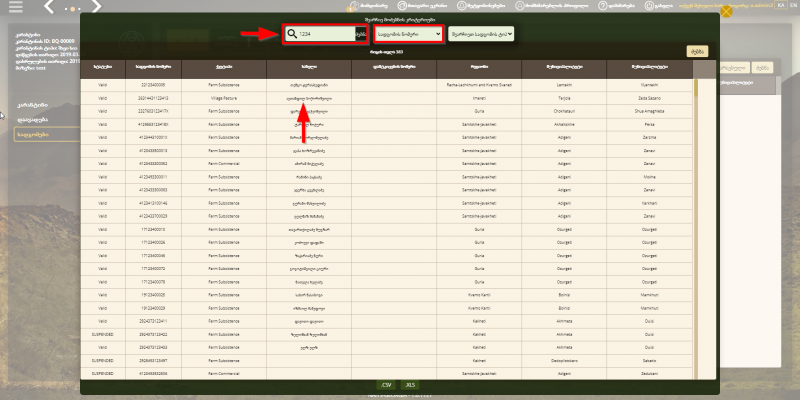Select farm number 19123400029

pos(153,308)
